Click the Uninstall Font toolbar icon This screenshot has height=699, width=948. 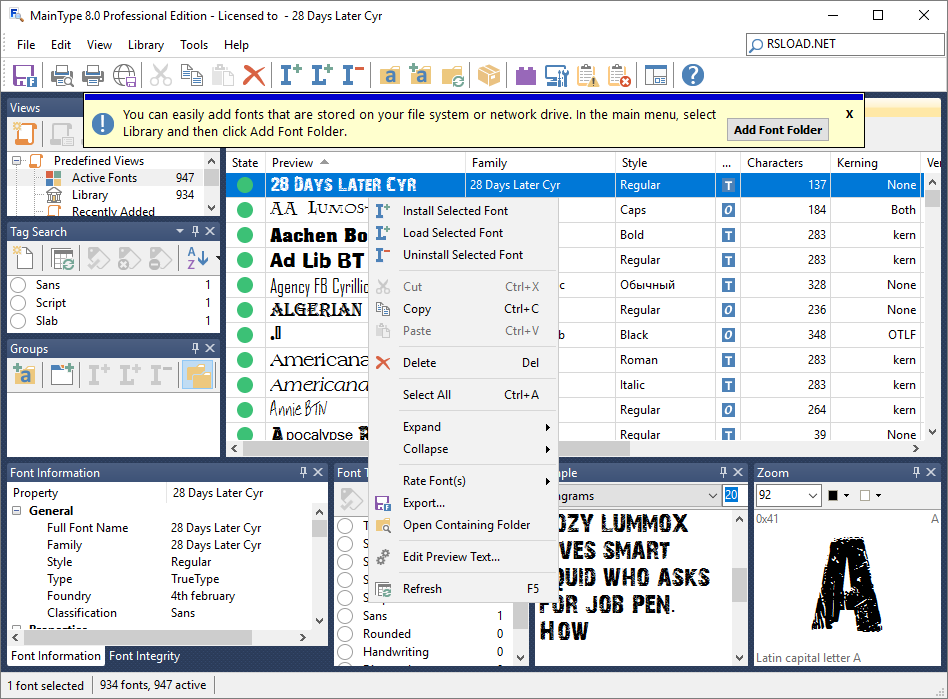click(353, 76)
